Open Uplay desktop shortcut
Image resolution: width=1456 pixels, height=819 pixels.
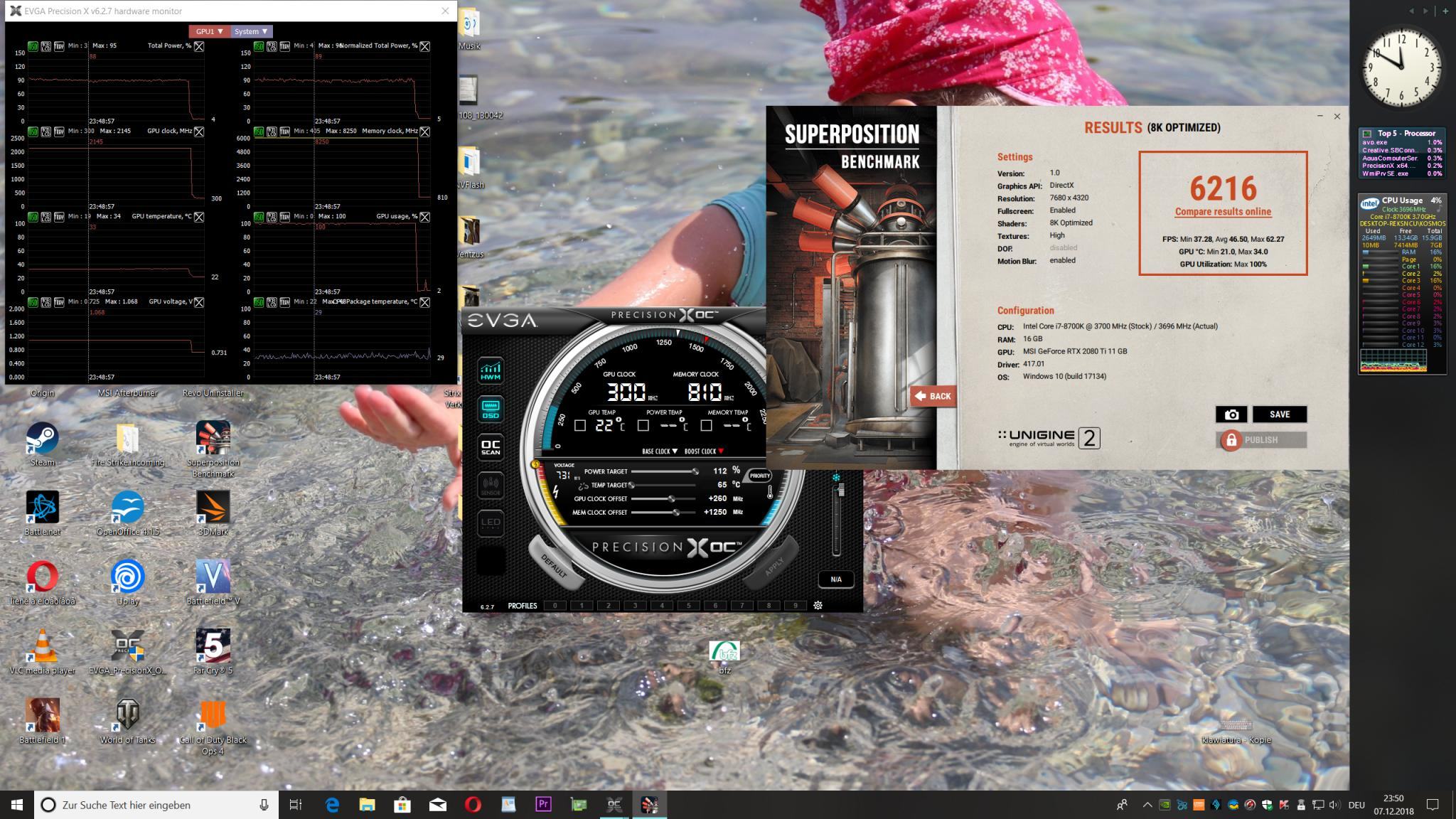point(127,583)
